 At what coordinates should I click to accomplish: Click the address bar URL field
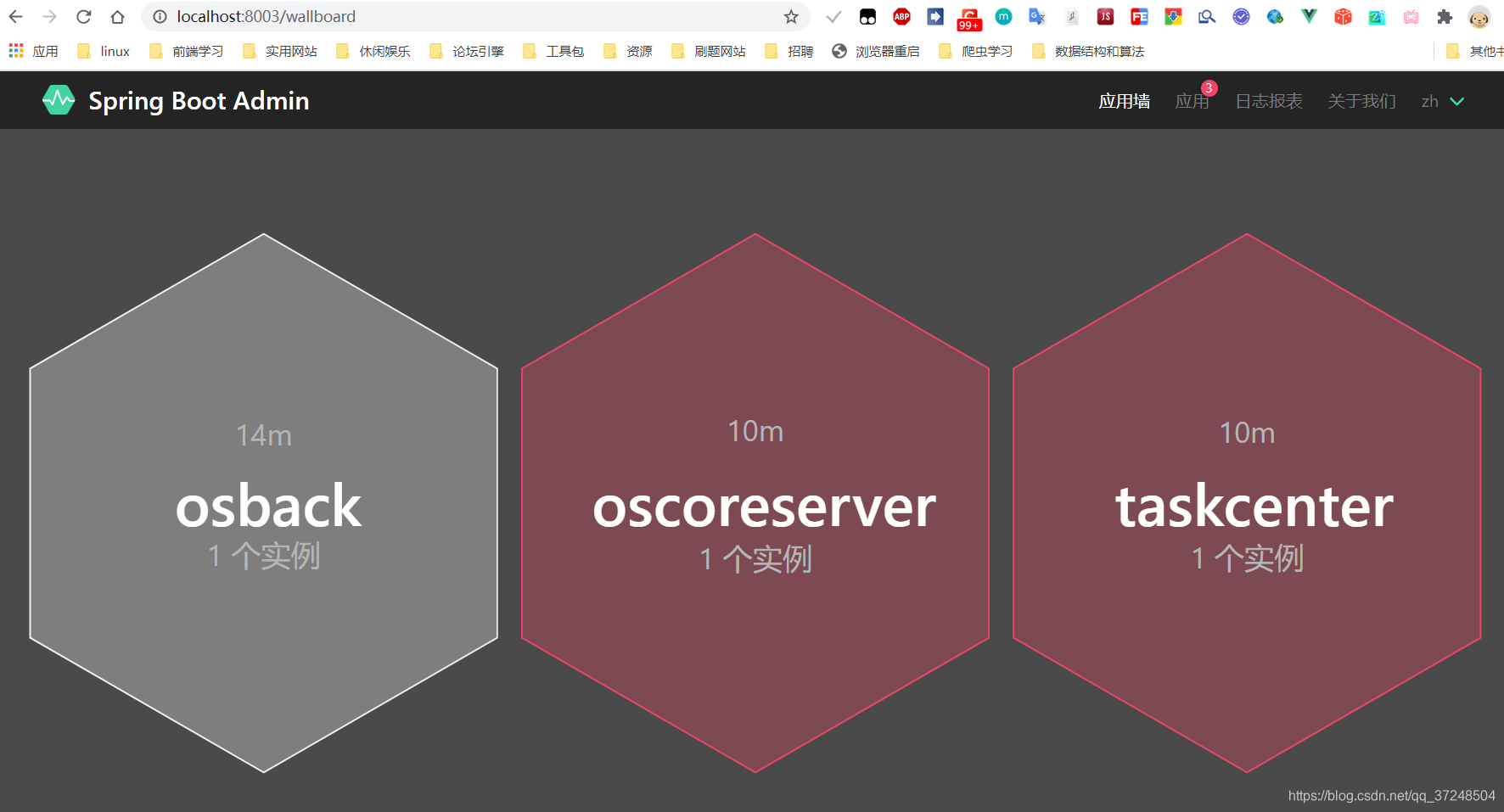click(475, 16)
